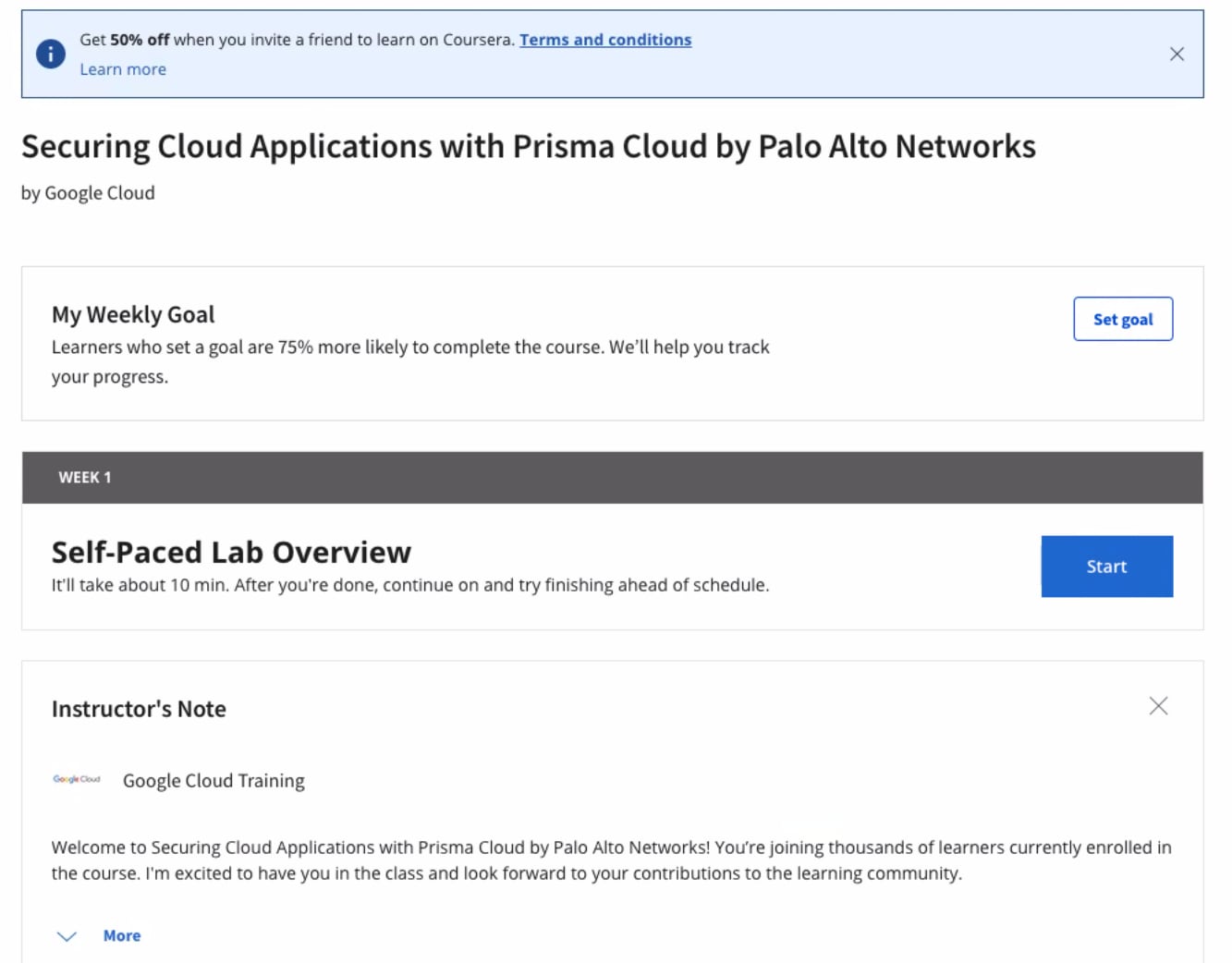1232x963 pixels.
Task: Expand the note with More link
Action: (122, 935)
